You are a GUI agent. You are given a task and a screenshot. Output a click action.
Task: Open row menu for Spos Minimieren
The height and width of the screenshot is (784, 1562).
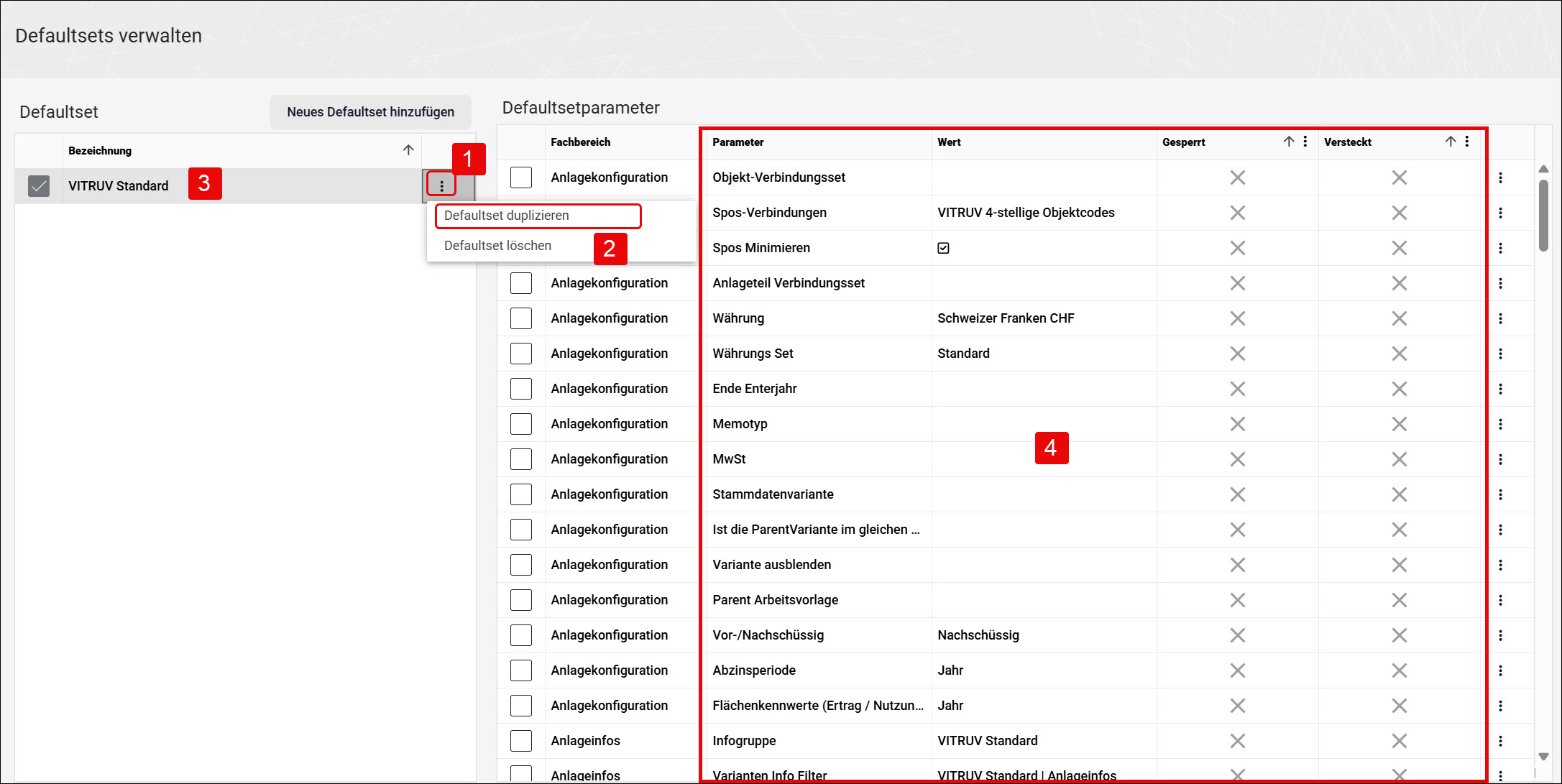pyautogui.click(x=1500, y=248)
